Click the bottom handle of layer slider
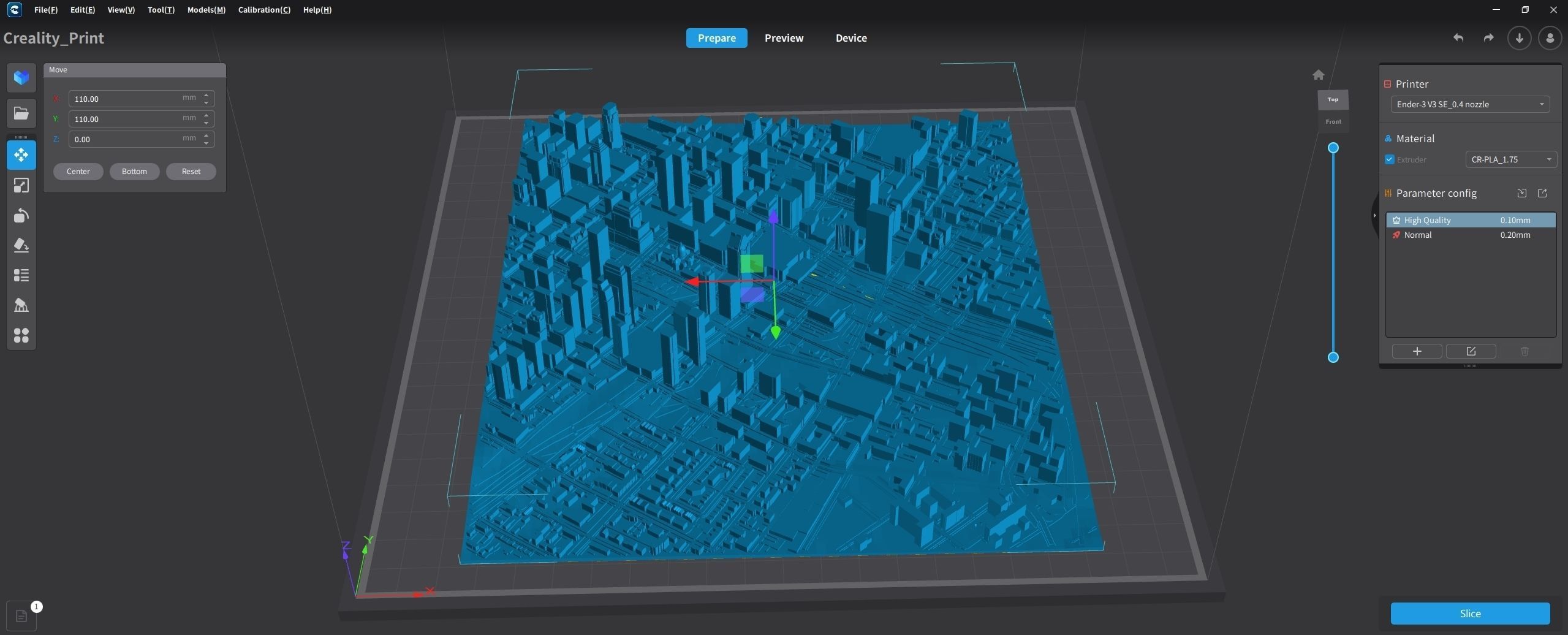Image resolution: width=1568 pixels, height=635 pixels. (x=1333, y=357)
